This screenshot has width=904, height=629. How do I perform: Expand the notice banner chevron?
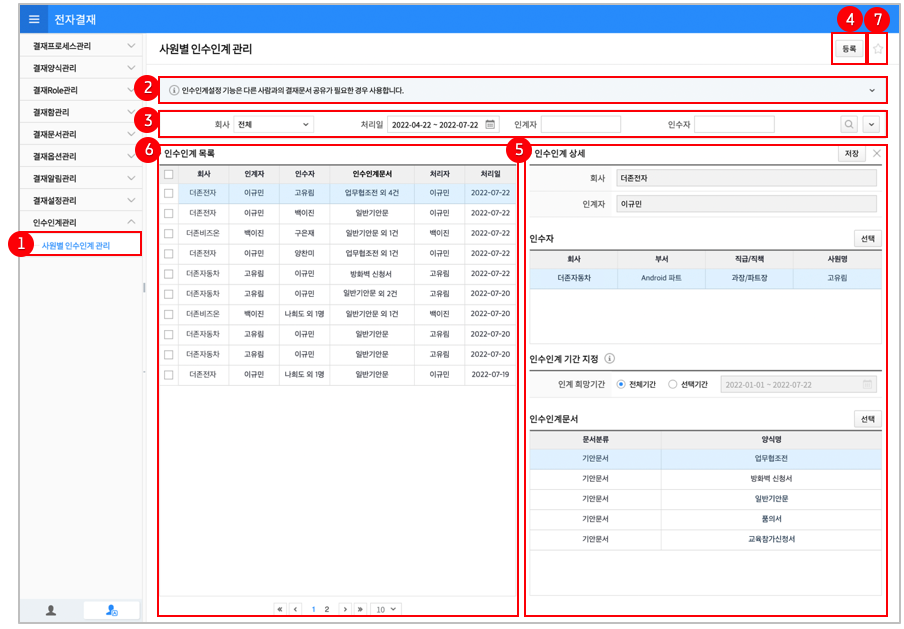point(872,91)
